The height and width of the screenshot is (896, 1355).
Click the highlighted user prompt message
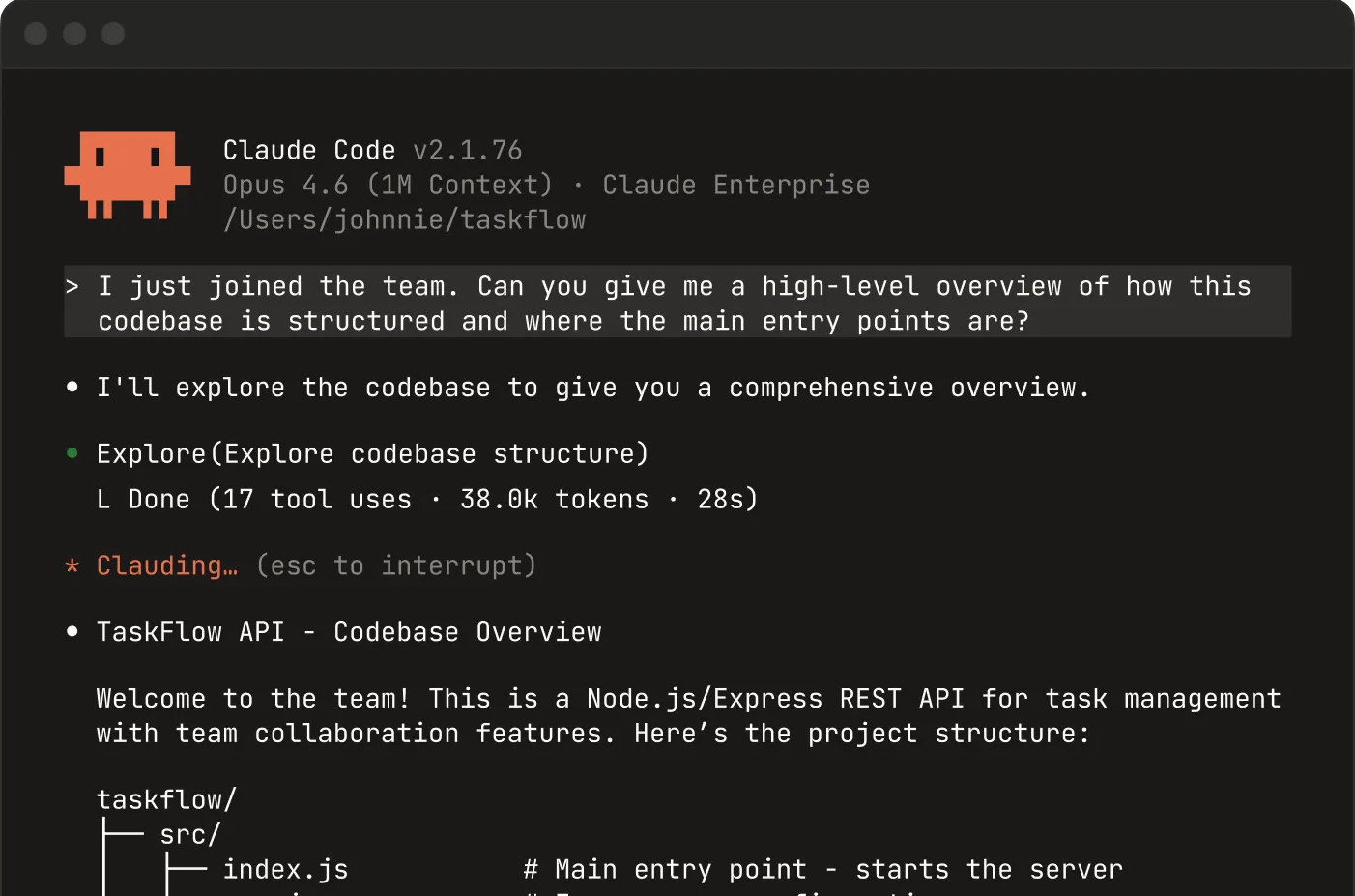point(675,303)
